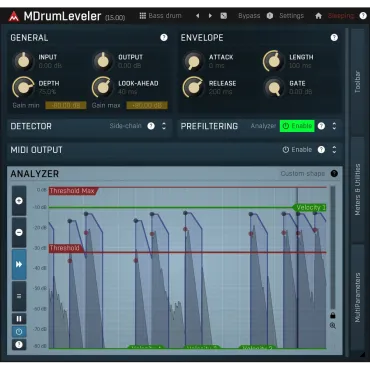Open the Settings menu
Viewport: 370px width, 370px height.
point(291,16)
